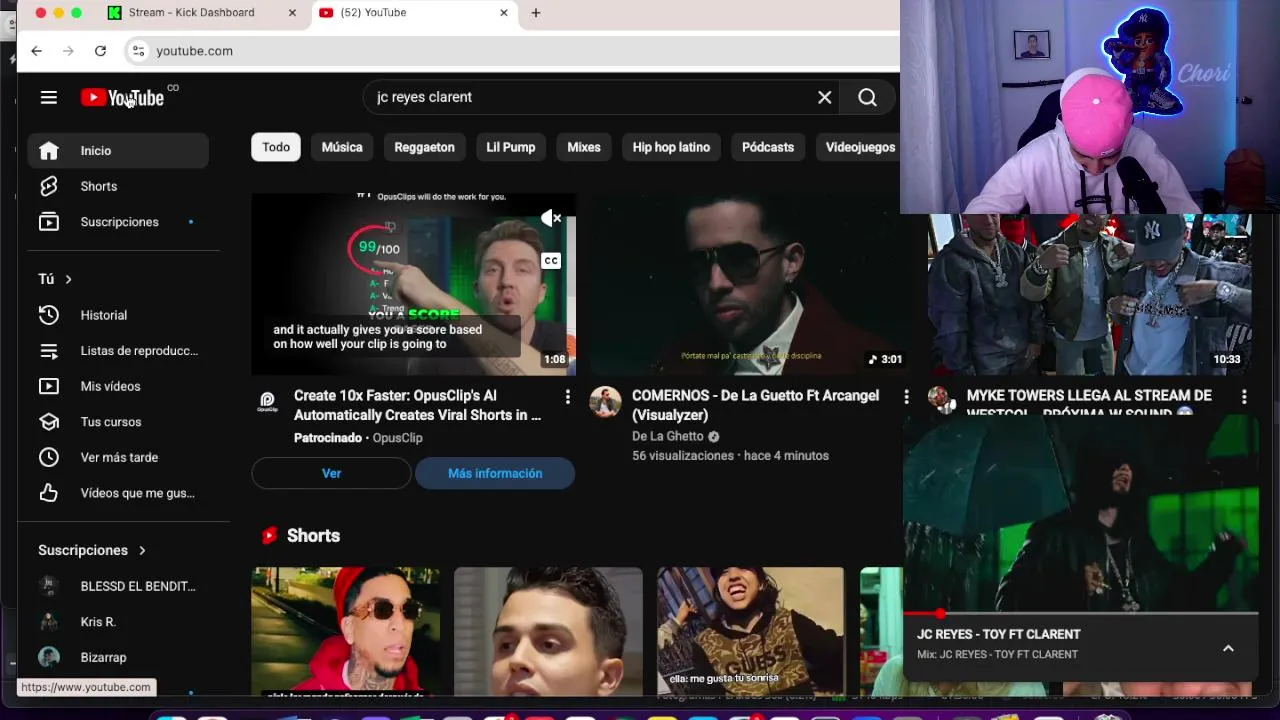Screen dimensions: 1280x720
Task: Select the Pódcasts filter chip
Action: 768,147
